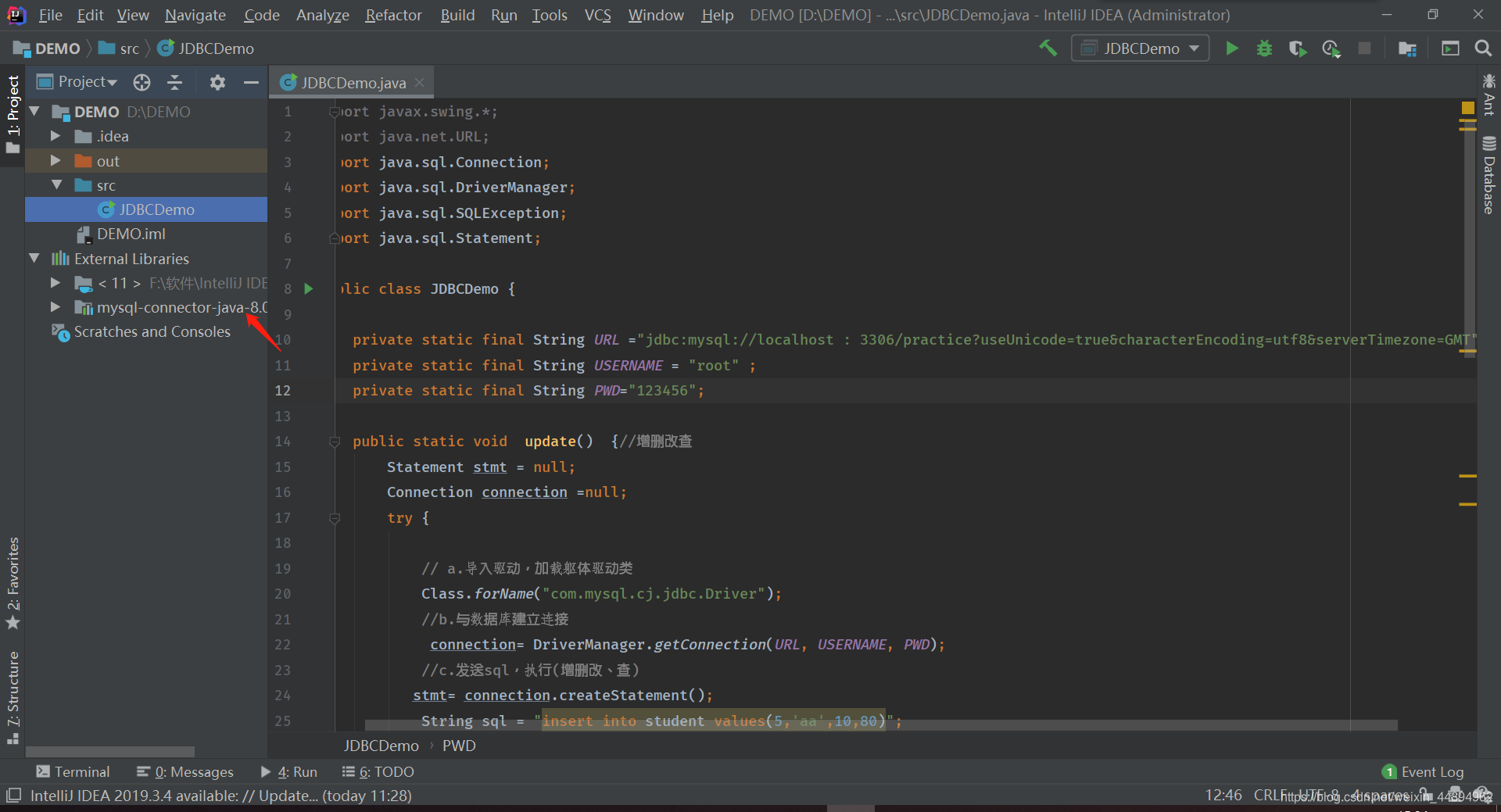The image size is (1501, 812).
Task: Select DEMO.iml file in tree
Action: pyautogui.click(x=131, y=234)
